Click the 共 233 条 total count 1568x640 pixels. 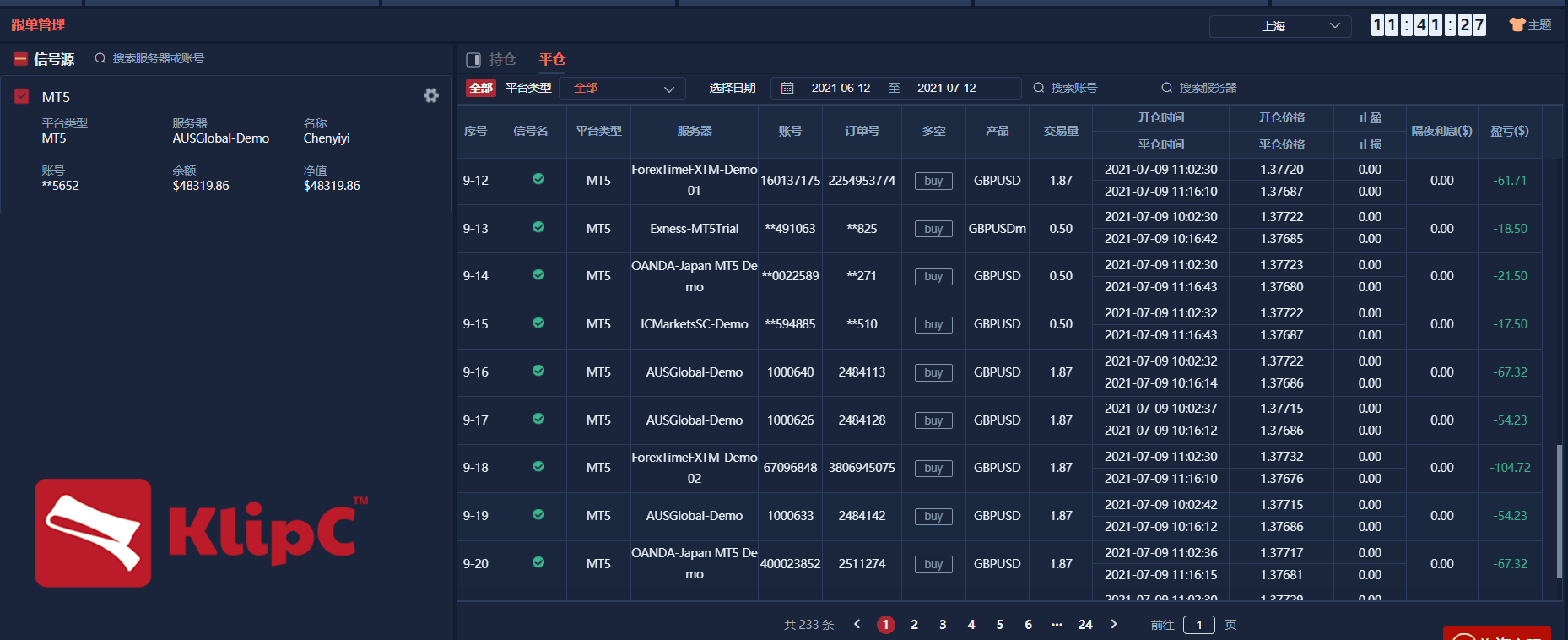(808, 625)
